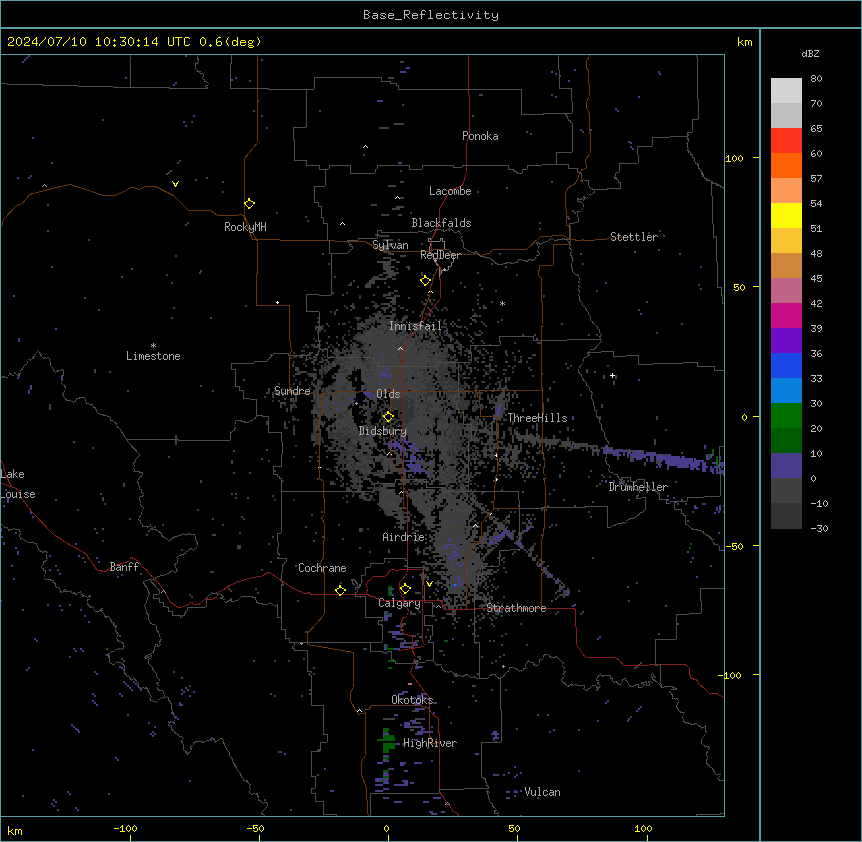Click the Cochrane city label
862x842 pixels.
[x=322, y=568]
